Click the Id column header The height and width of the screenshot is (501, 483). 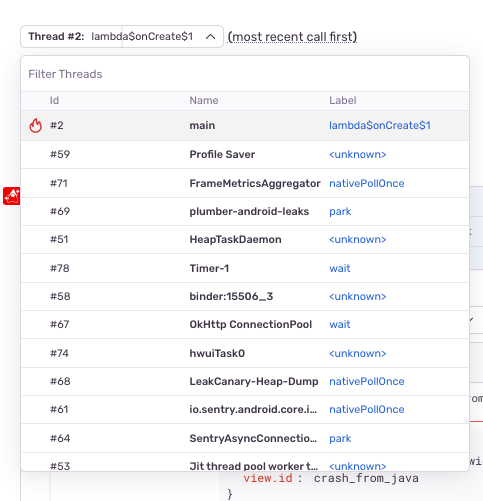point(54,100)
